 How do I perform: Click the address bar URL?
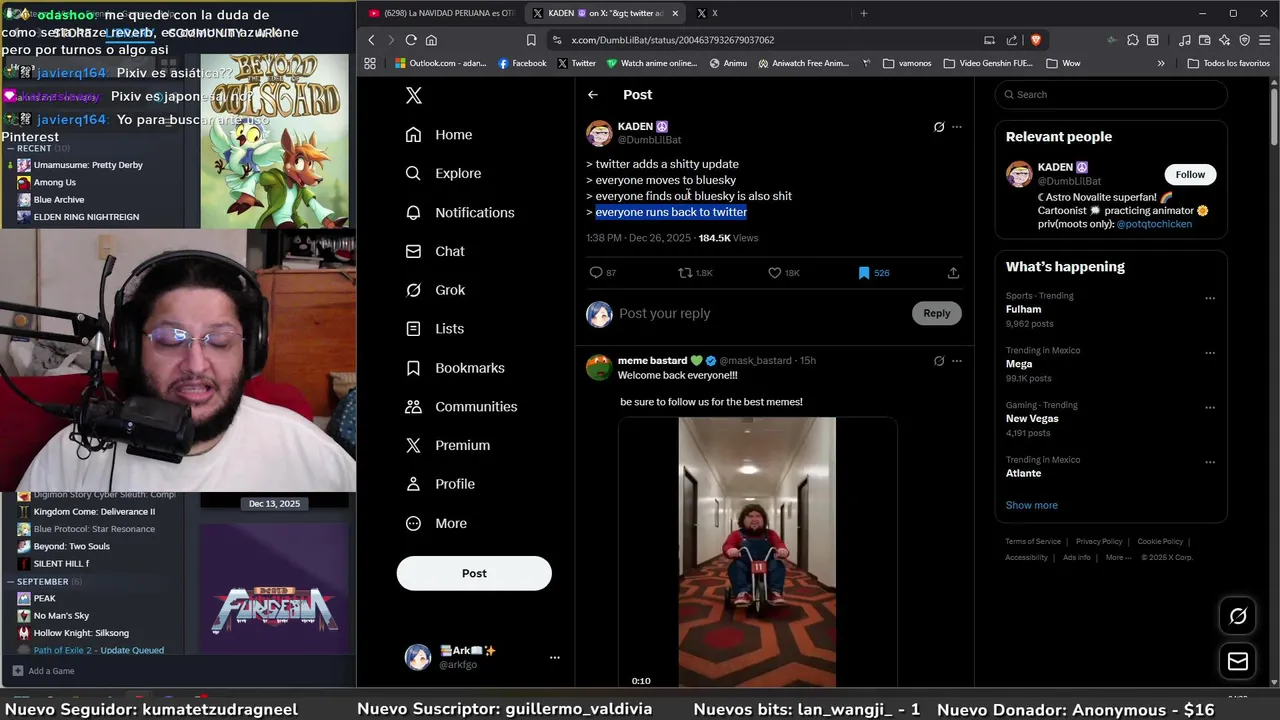[672, 40]
